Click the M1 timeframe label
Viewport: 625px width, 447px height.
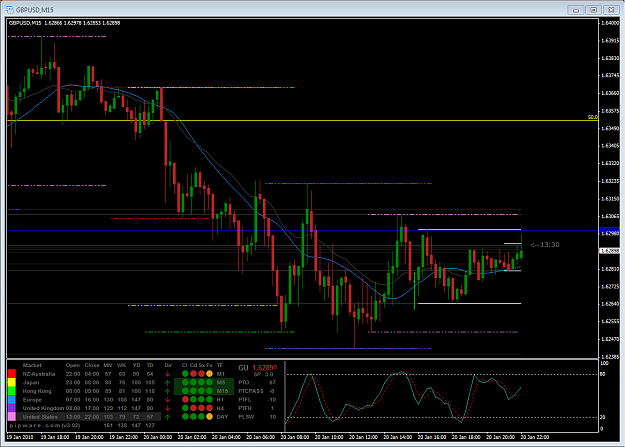tap(220, 374)
